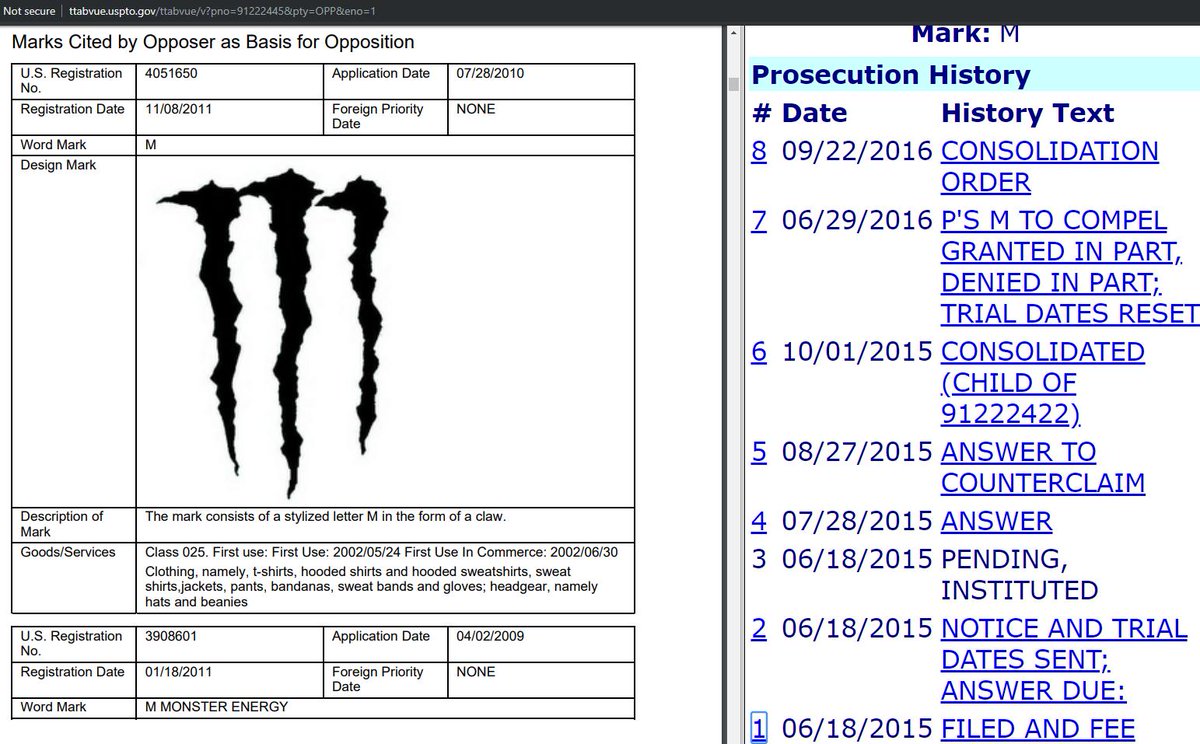Select registration date 01/18/2011
Screen dimensions: 1200x744
coord(178,672)
